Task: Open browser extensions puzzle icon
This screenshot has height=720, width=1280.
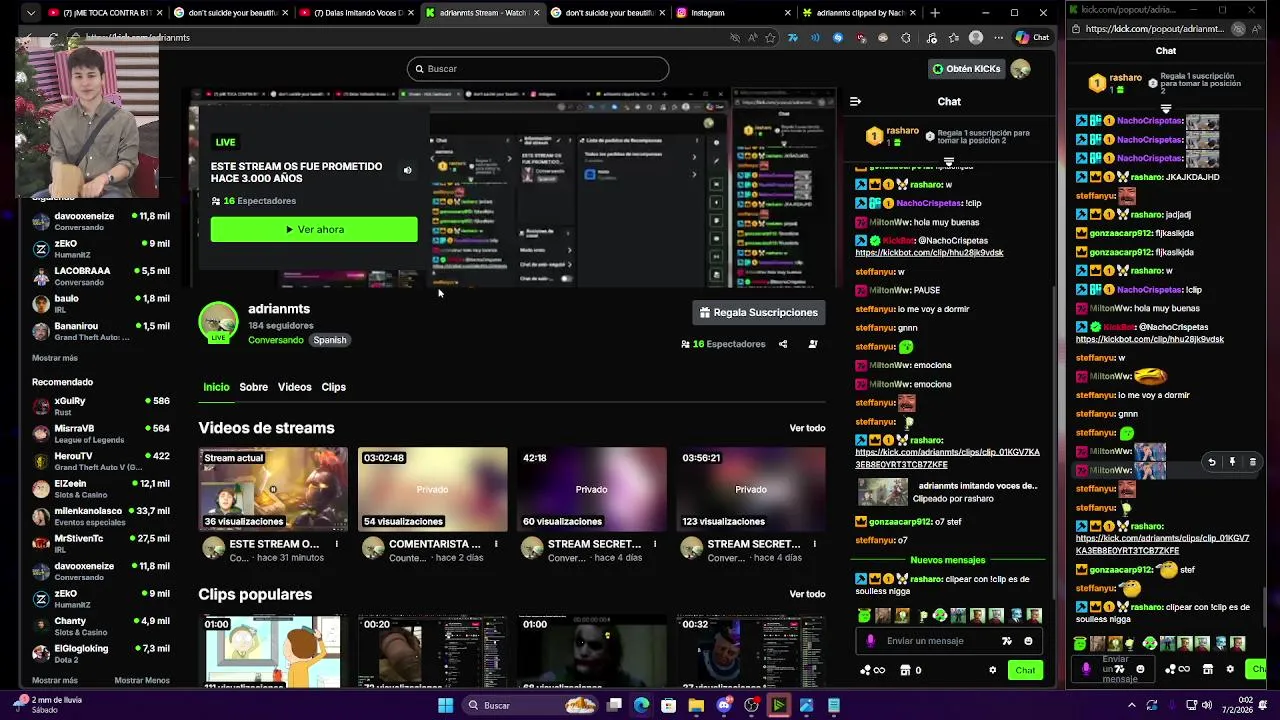Action: pyautogui.click(x=906, y=38)
